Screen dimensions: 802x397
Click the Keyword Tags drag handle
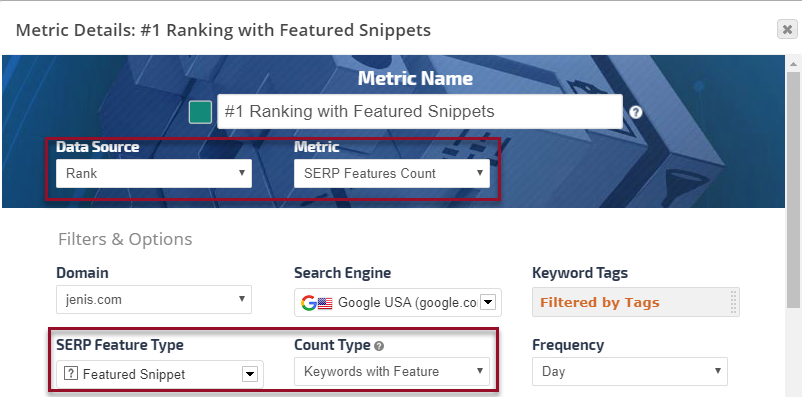click(733, 302)
